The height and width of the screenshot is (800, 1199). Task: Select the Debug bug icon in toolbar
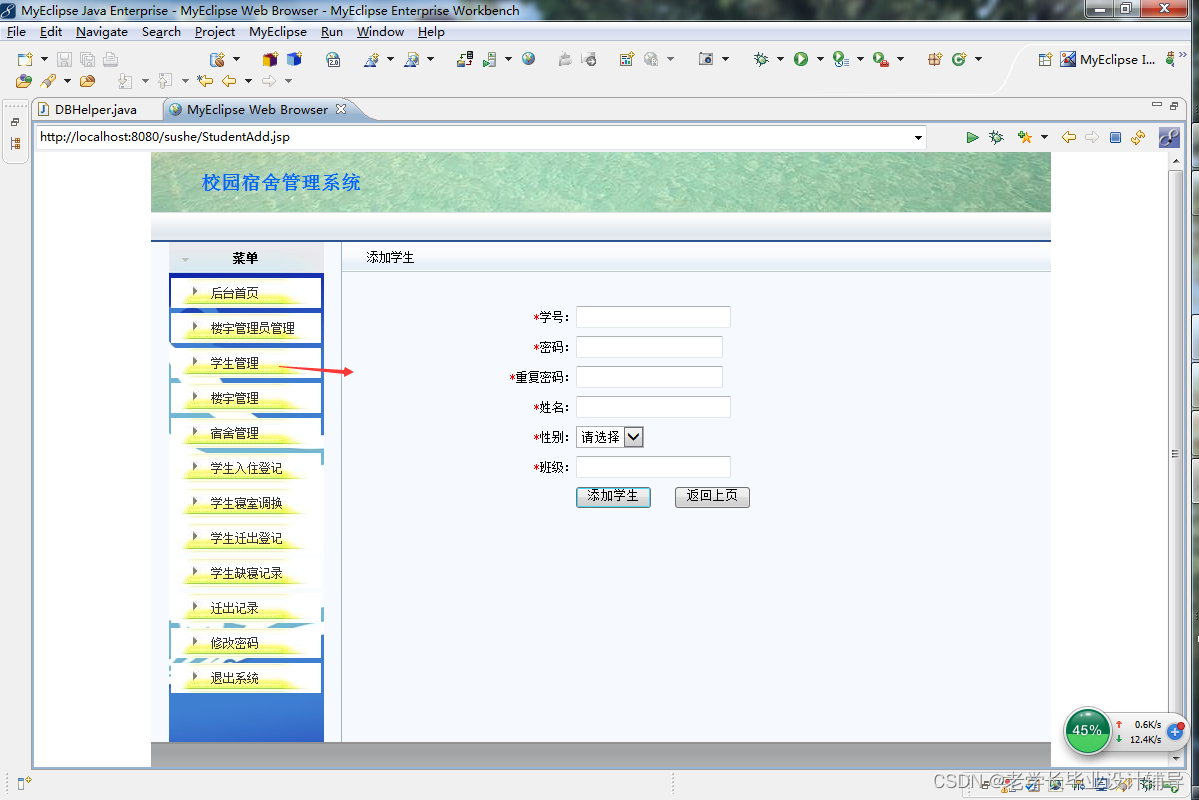(x=761, y=59)
